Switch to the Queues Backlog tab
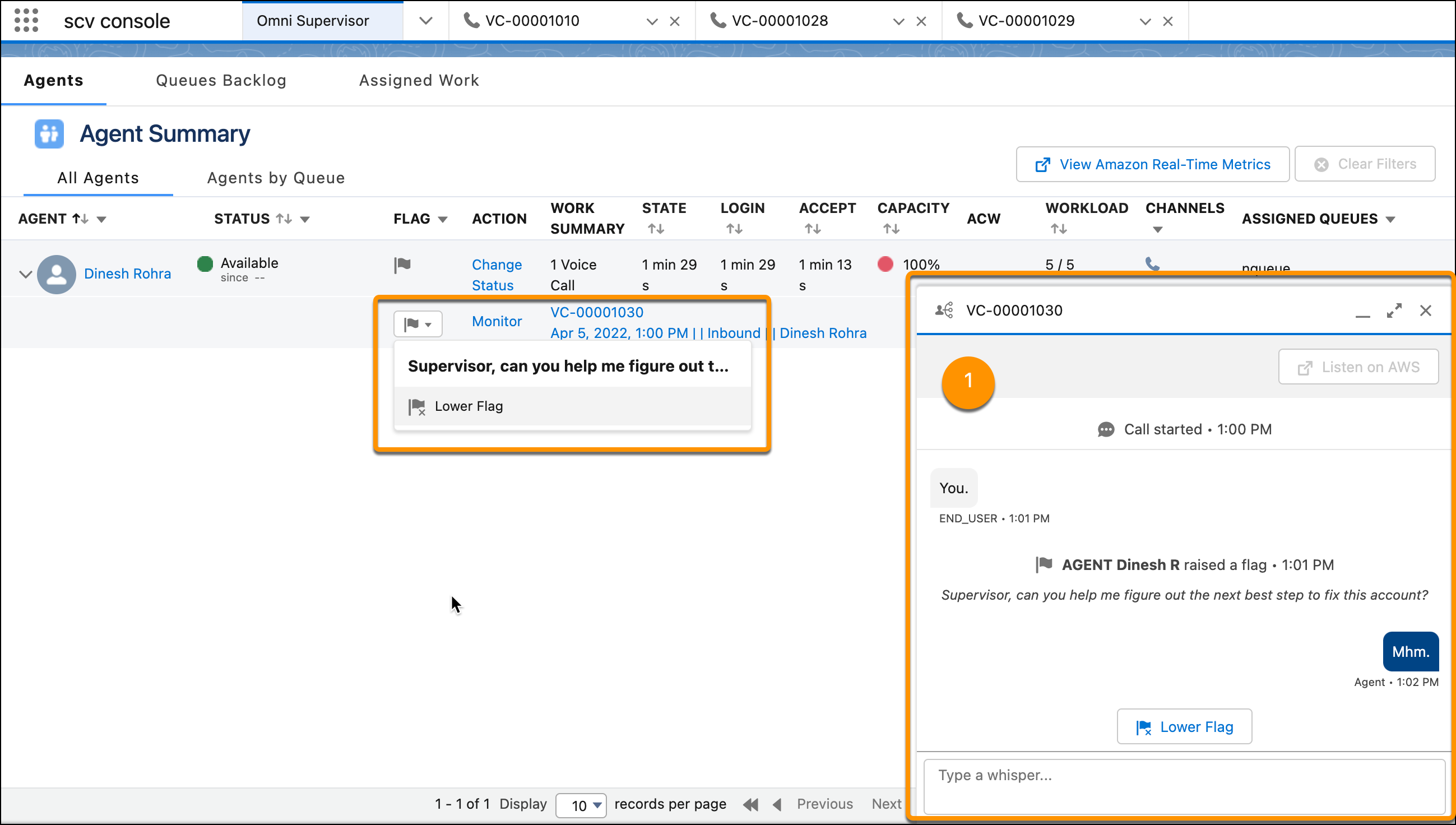The image size is (1456, 825). [220, 80]
